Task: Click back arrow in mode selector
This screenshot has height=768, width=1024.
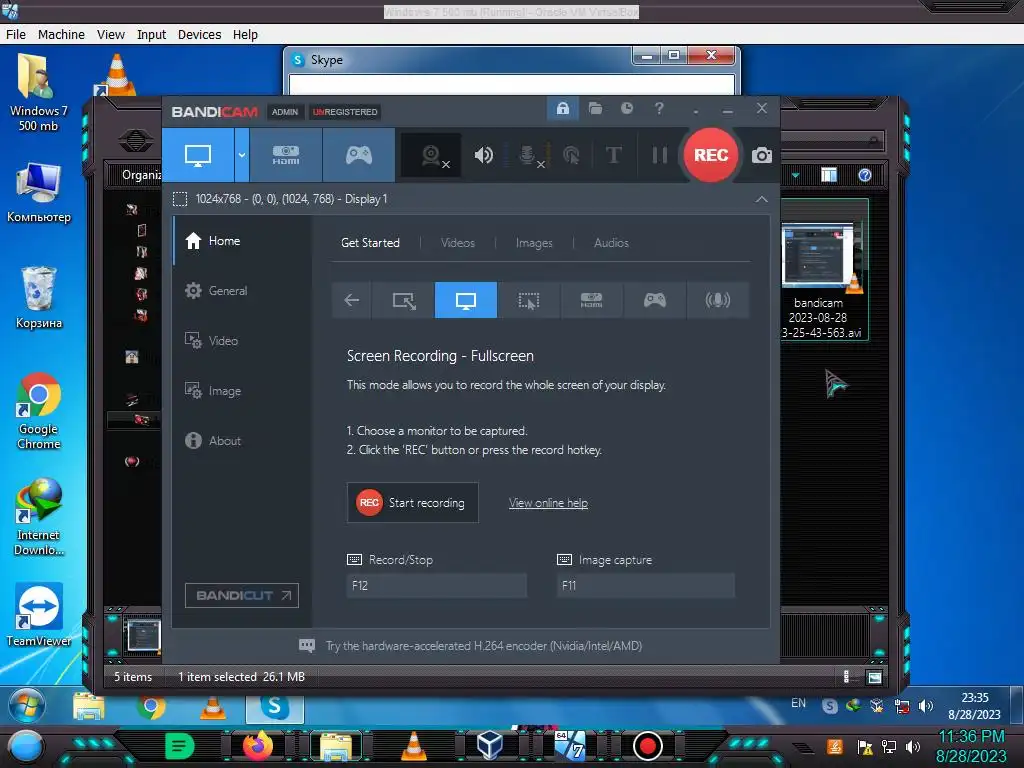Action: click(351, 300)
